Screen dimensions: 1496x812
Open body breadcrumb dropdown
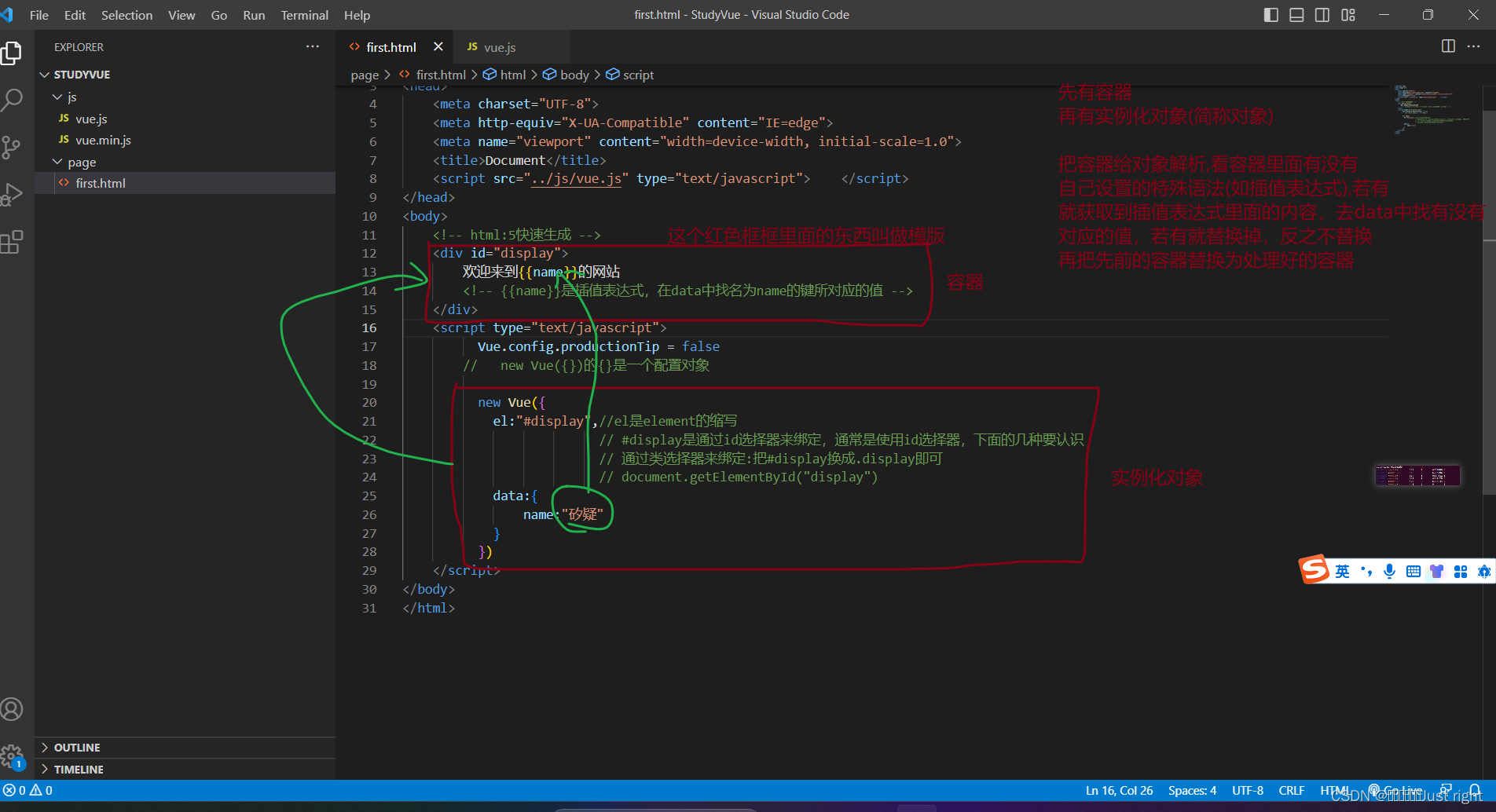tap(566, 75)
